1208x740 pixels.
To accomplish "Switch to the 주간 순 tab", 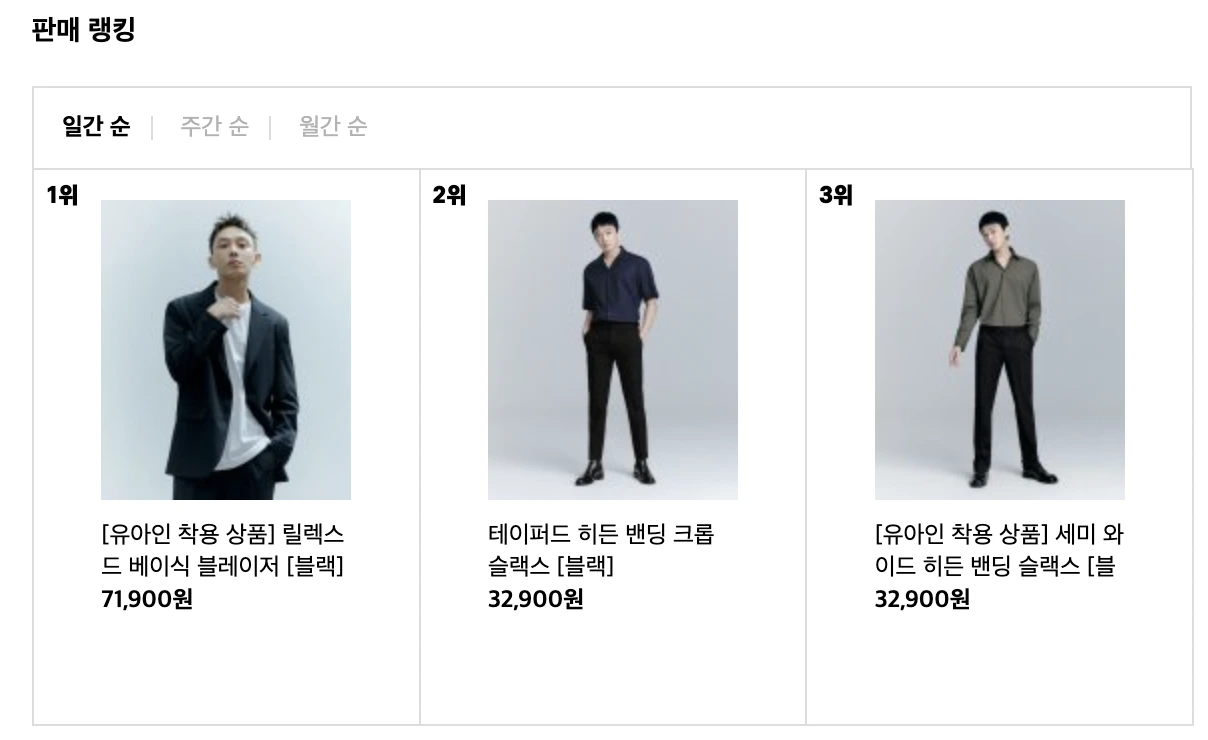I will click(x=214, y=127).
